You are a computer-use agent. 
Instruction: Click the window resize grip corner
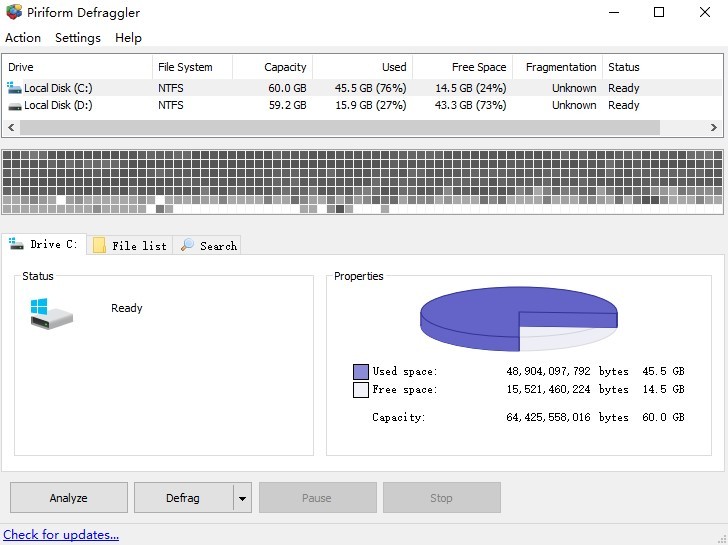[722, 539]
